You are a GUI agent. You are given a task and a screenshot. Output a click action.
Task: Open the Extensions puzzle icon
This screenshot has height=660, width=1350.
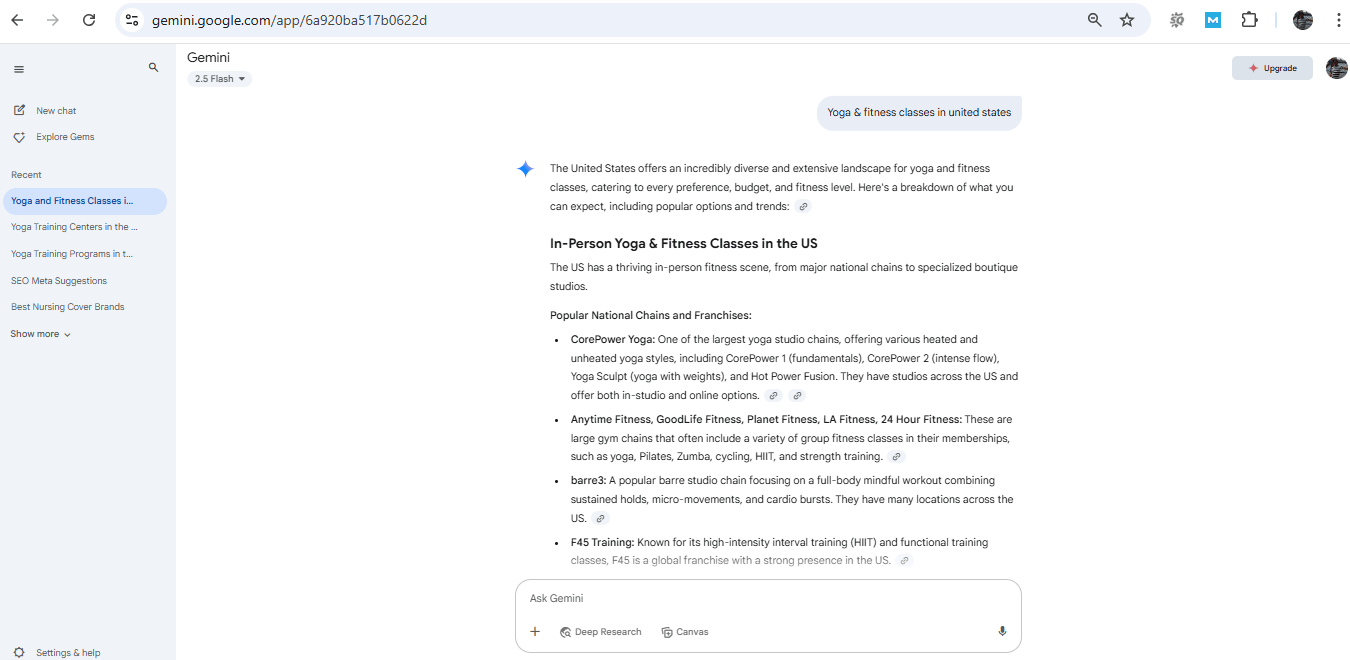[x=1249, y=20]
